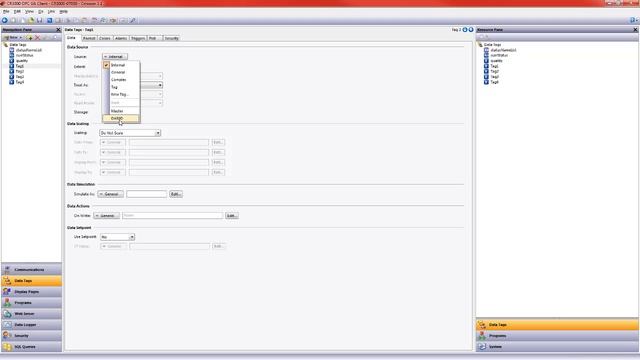
Task: Choose General option in Source menu
Action: click(x=121, y=73)
